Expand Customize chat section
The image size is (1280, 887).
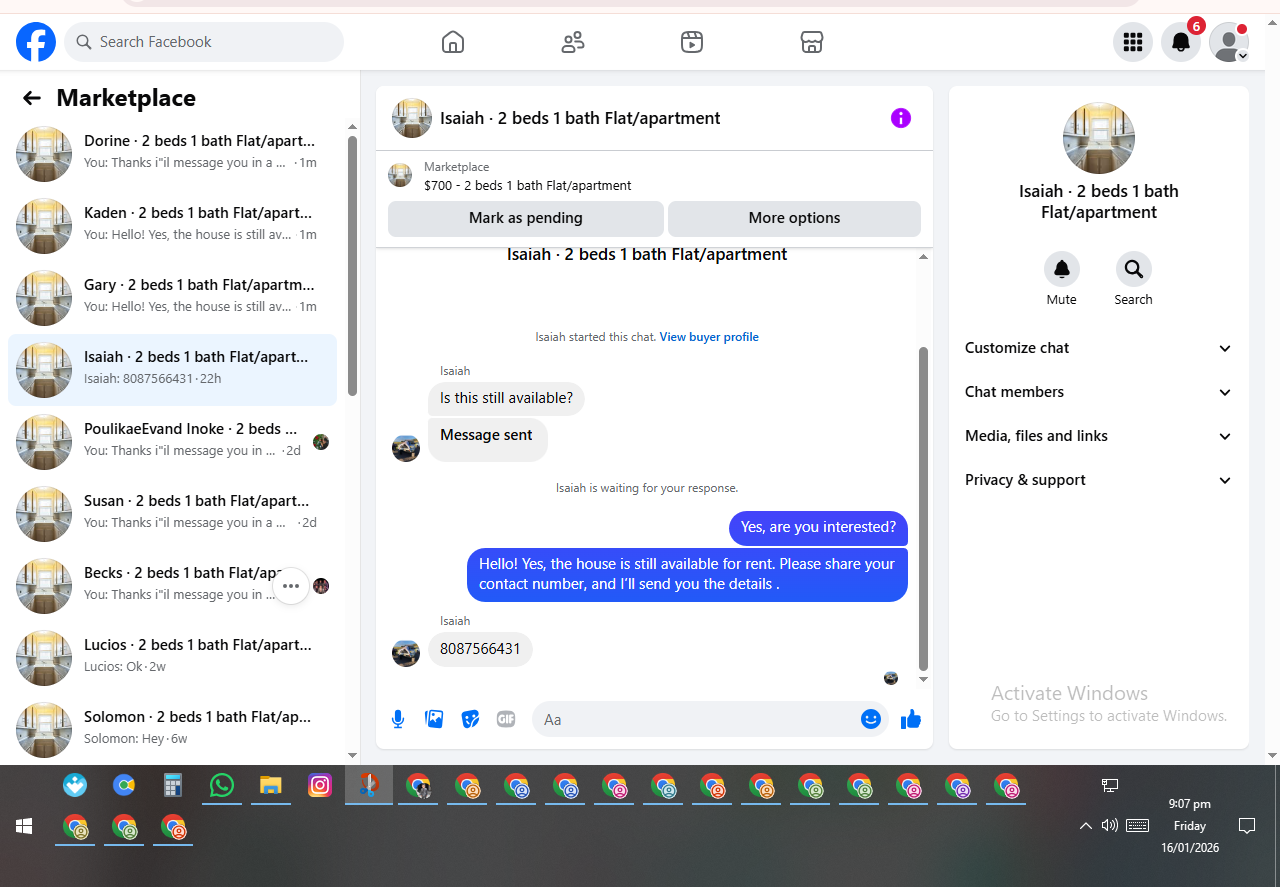pyautogui.click(x=1098, y=348)
